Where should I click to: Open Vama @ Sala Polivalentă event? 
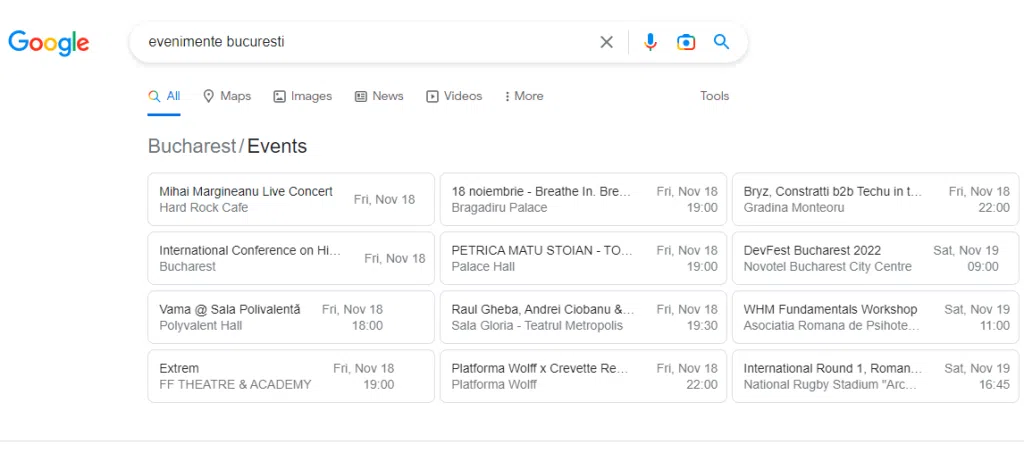click(x=291, y=317)
